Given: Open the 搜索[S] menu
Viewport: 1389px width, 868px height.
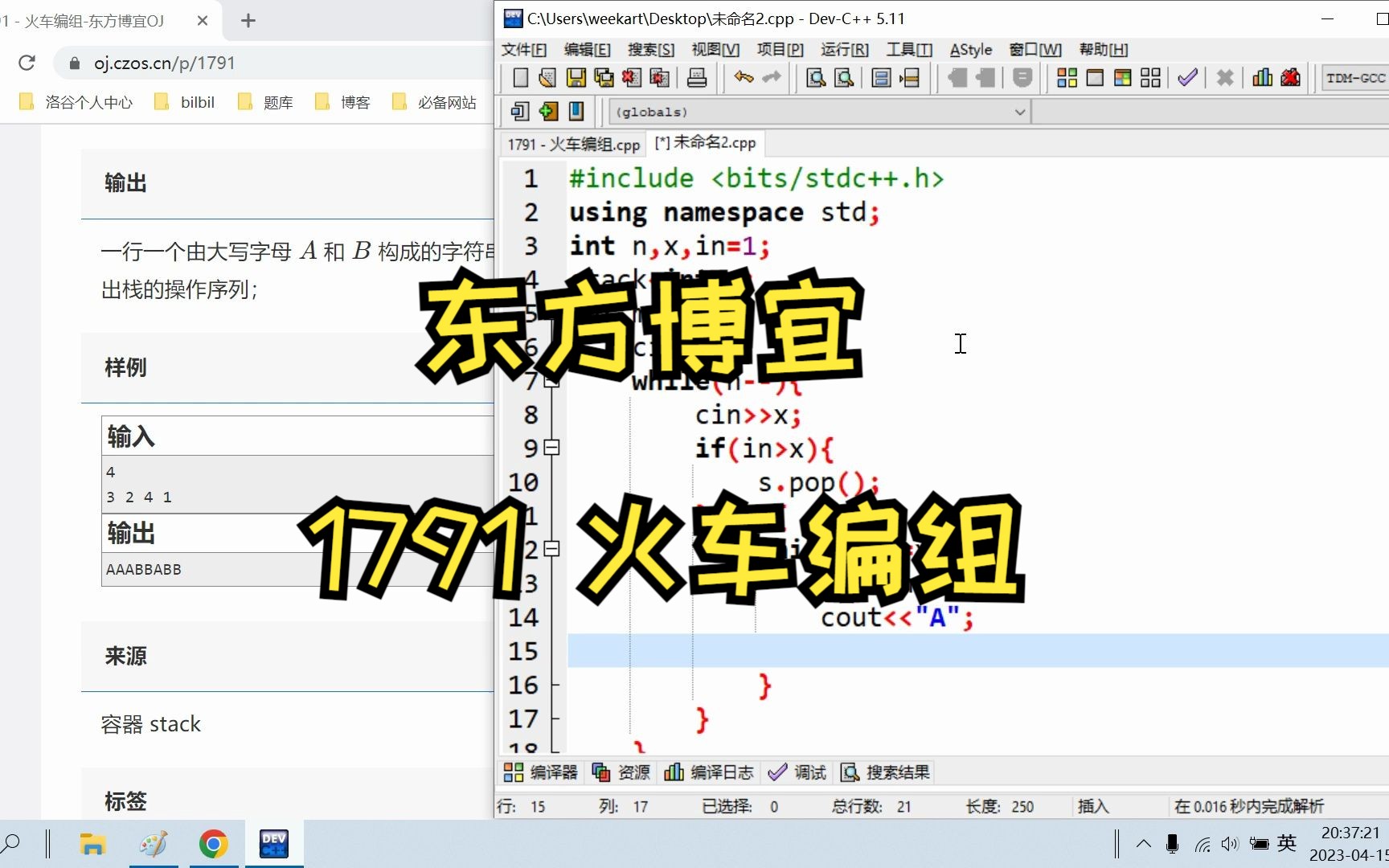Looking at the screenshot, I should point(651,50).
